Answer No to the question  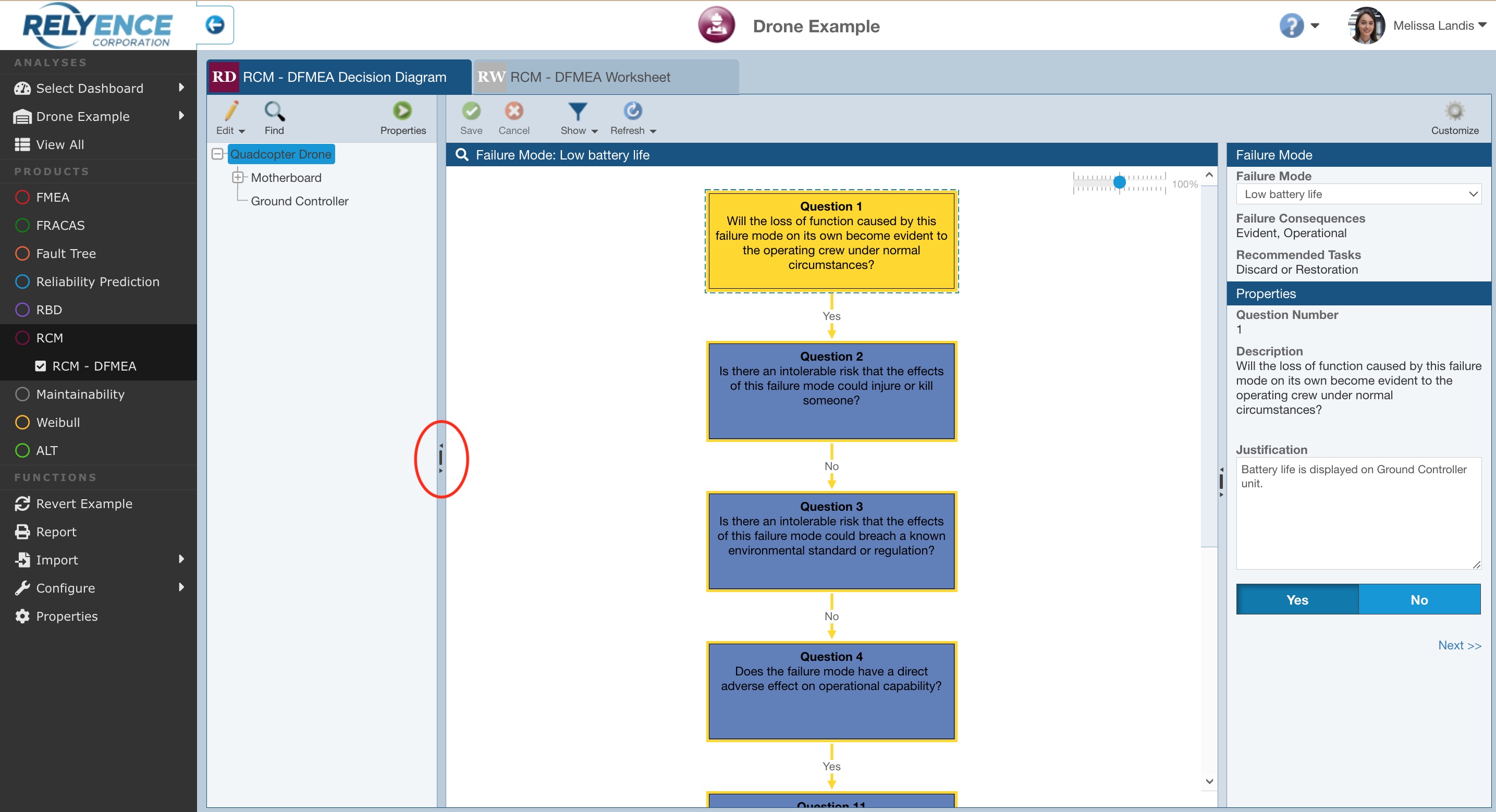coord(1419,599)
